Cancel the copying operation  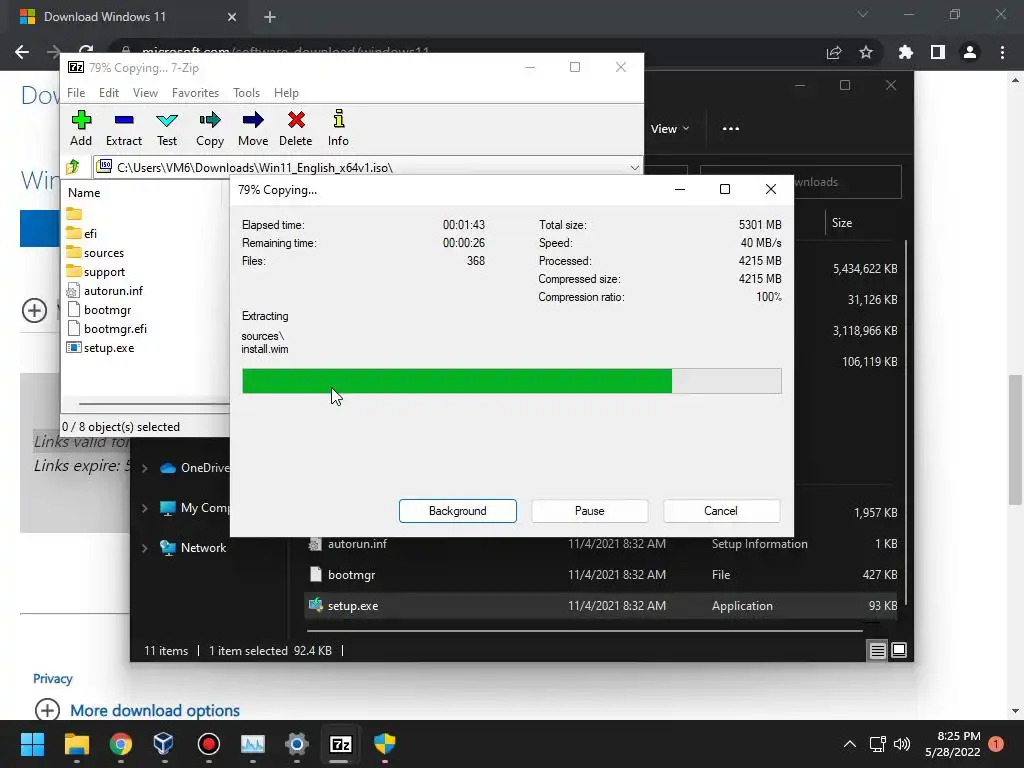[x=721, y=511]
